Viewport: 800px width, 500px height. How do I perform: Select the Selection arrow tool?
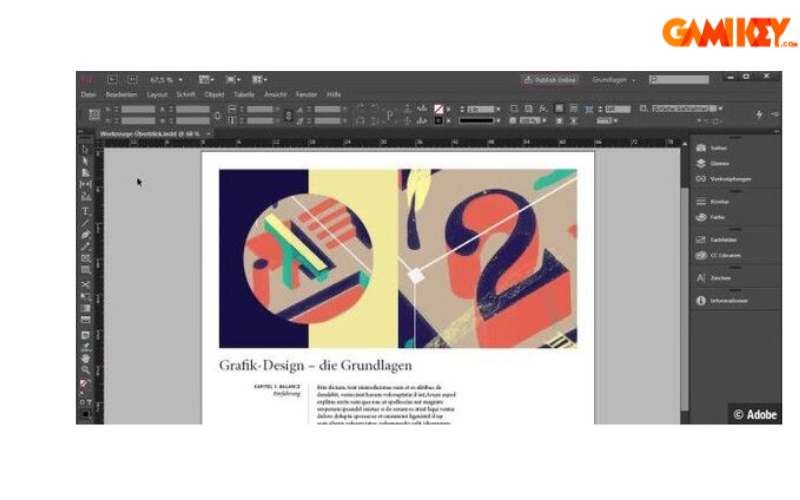coord(86,149)
